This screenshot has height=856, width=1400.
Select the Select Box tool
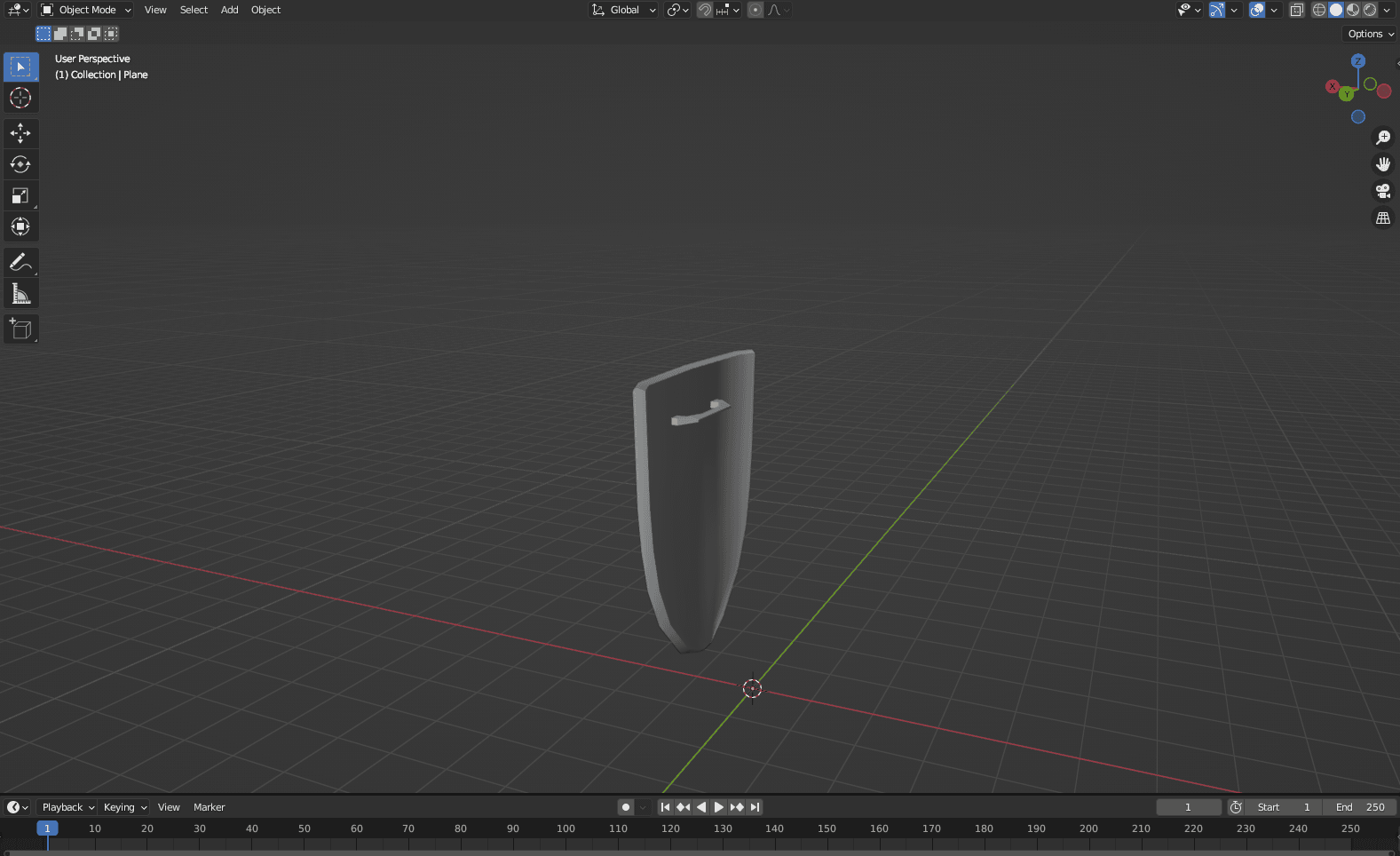(x=20, y=67)
